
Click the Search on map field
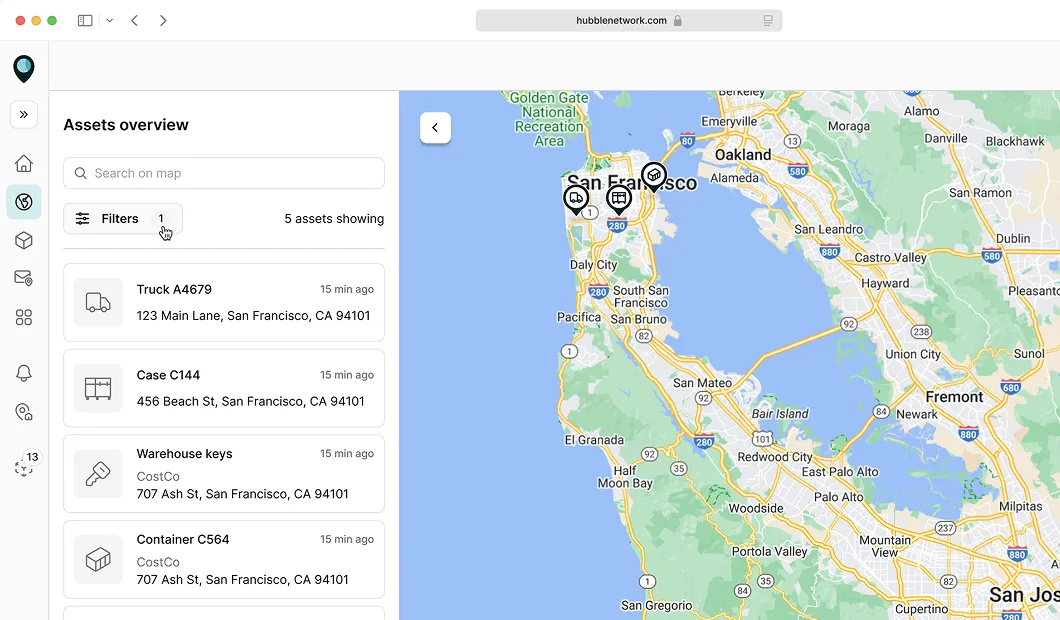[x=223, y=173]
